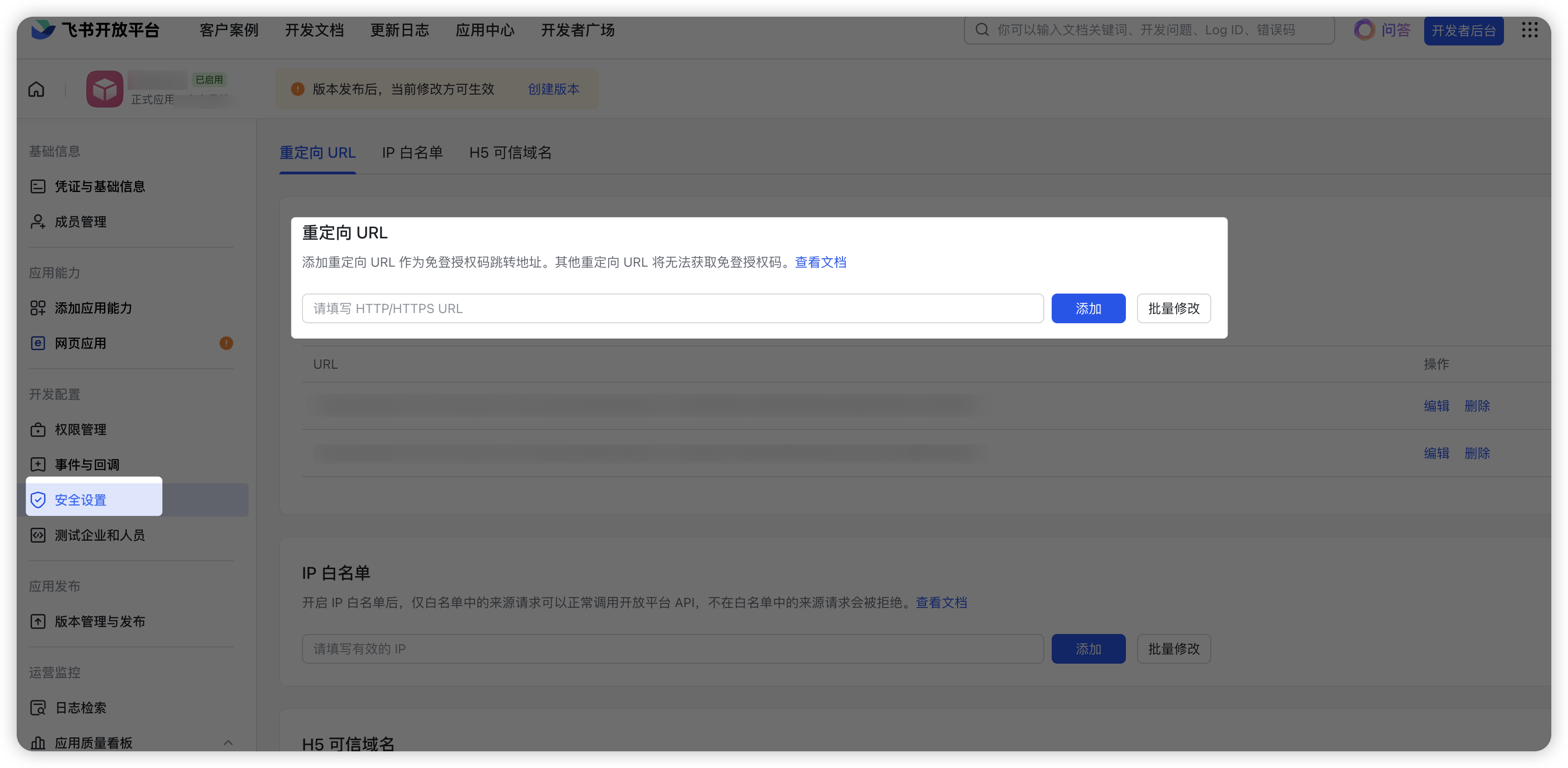Screen dimensions: 1568x768
Task: Open 日志检索 in the sidebar
Action: tap(80, 708)
